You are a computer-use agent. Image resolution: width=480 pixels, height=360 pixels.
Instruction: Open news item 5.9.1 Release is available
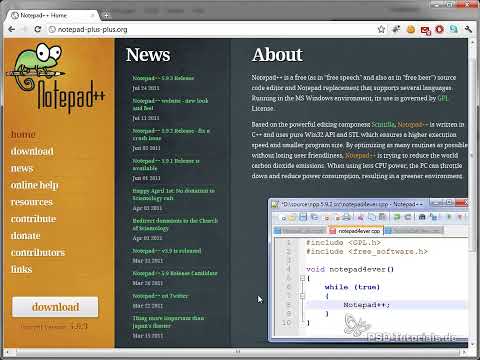[166, 164]
